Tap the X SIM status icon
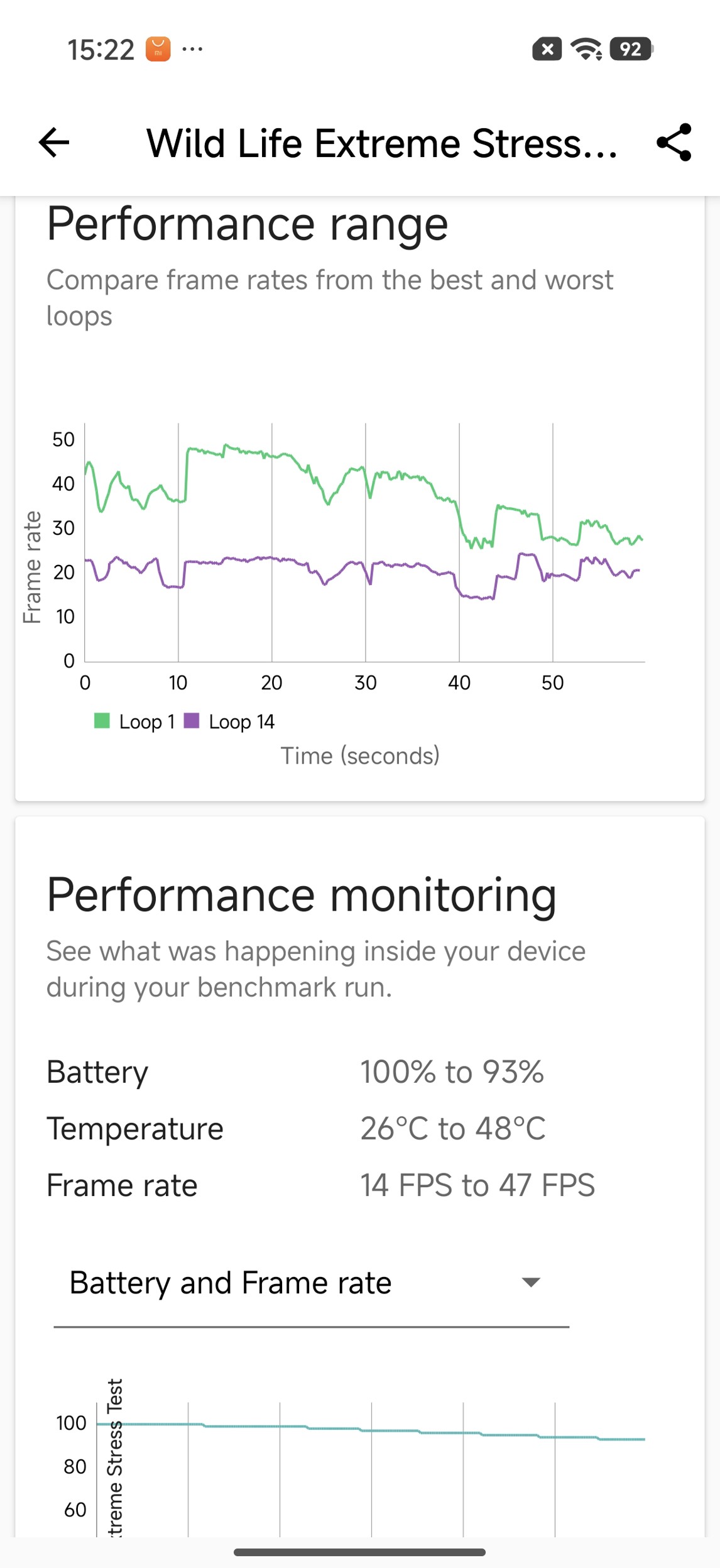The width and height of the screenshot is (720, 1568). pyautogui.click(x=547, y=49)
